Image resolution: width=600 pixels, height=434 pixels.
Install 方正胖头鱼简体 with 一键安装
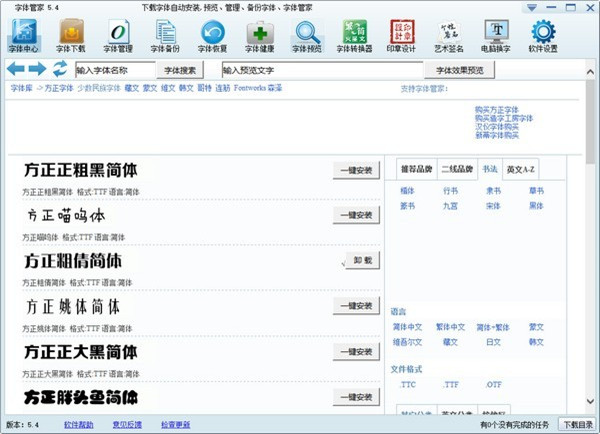click(356, 397)
